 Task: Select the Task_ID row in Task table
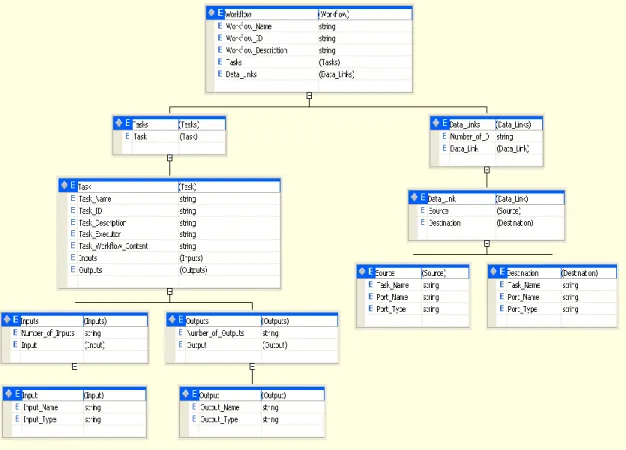point(174,211)
